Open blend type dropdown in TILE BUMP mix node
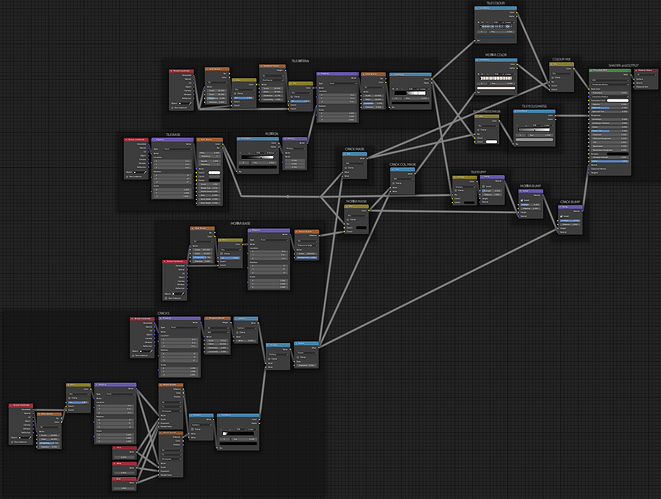Image resolution: width=661 pixels, height=499 pixels. click(465, 187)
